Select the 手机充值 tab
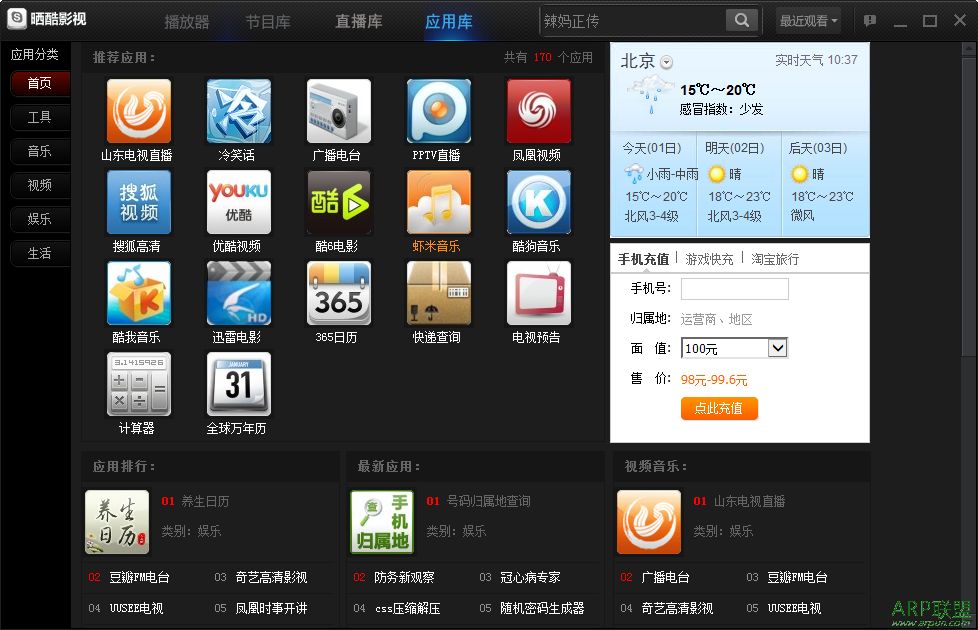Viewport: 978px width, 630px height. (x=643, y=259)
